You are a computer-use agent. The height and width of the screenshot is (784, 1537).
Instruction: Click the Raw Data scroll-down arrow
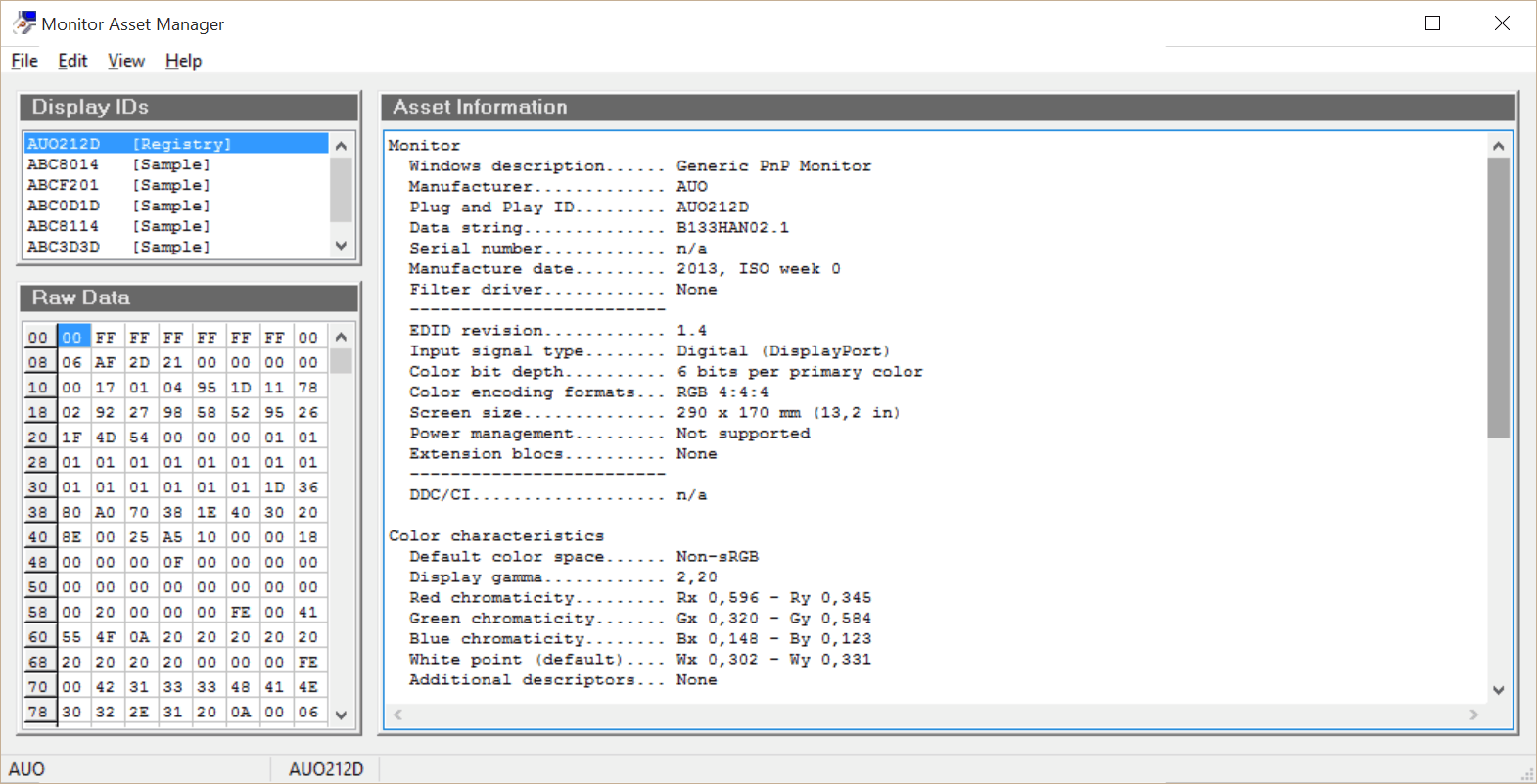click(x=341, y=715)
